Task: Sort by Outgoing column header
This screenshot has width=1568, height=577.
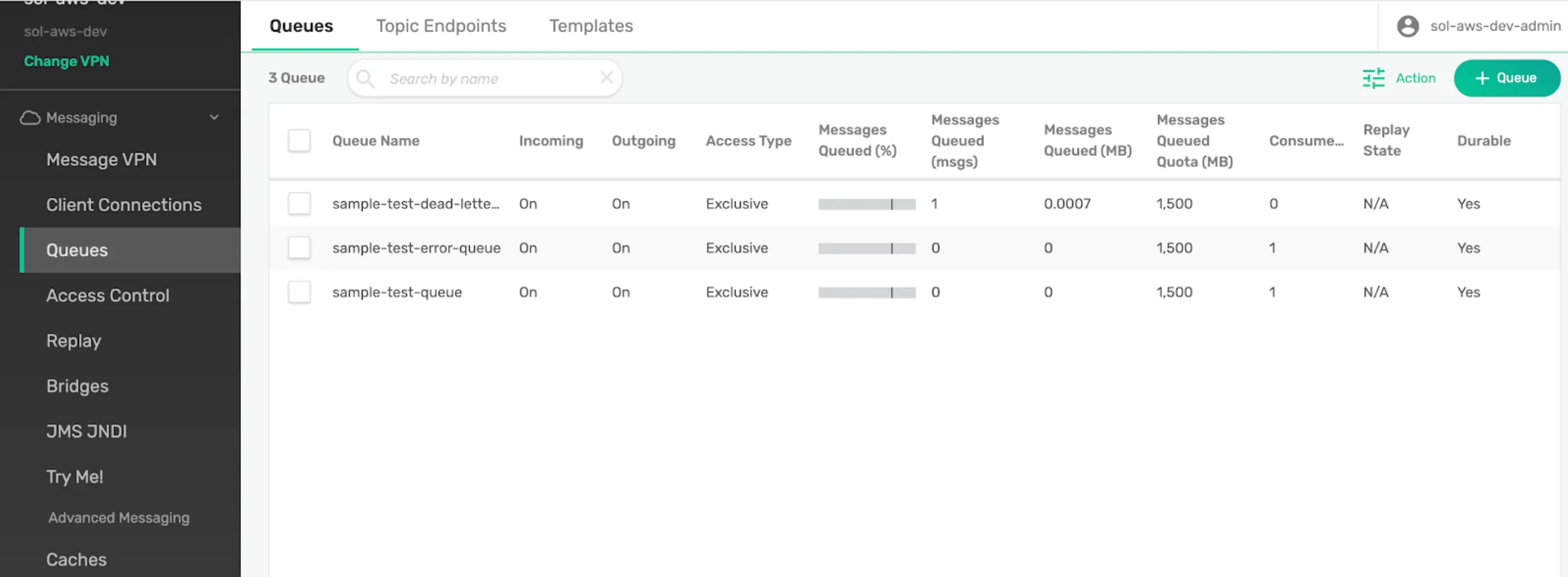Action: (x=644, y=141)
